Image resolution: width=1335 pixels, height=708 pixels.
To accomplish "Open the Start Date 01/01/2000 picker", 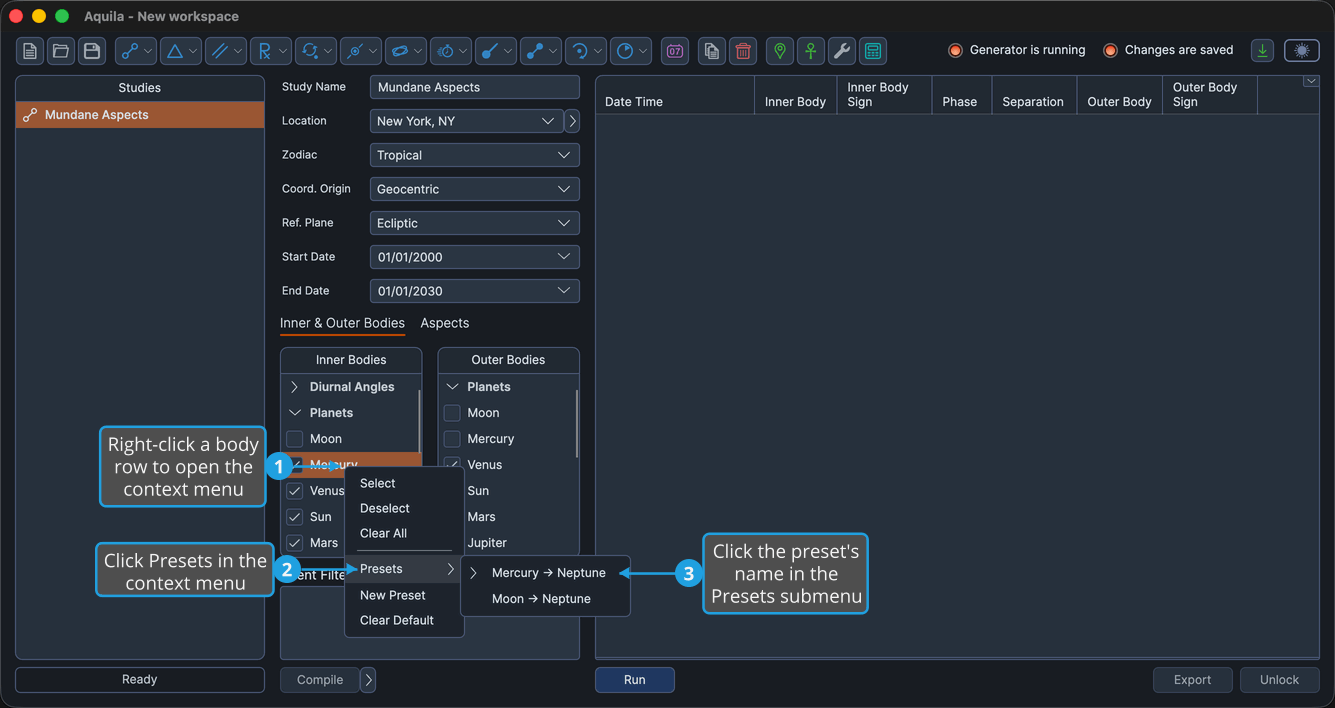I will (x=475, y=257).
